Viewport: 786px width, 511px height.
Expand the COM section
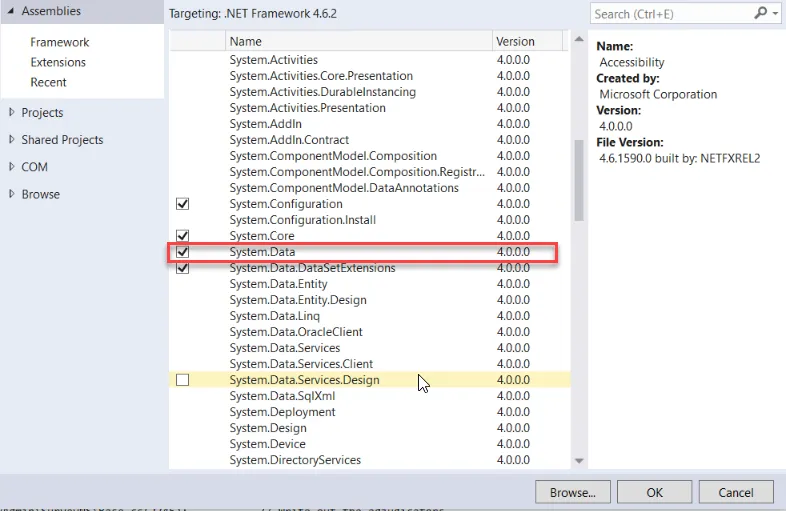coord(12,166)
